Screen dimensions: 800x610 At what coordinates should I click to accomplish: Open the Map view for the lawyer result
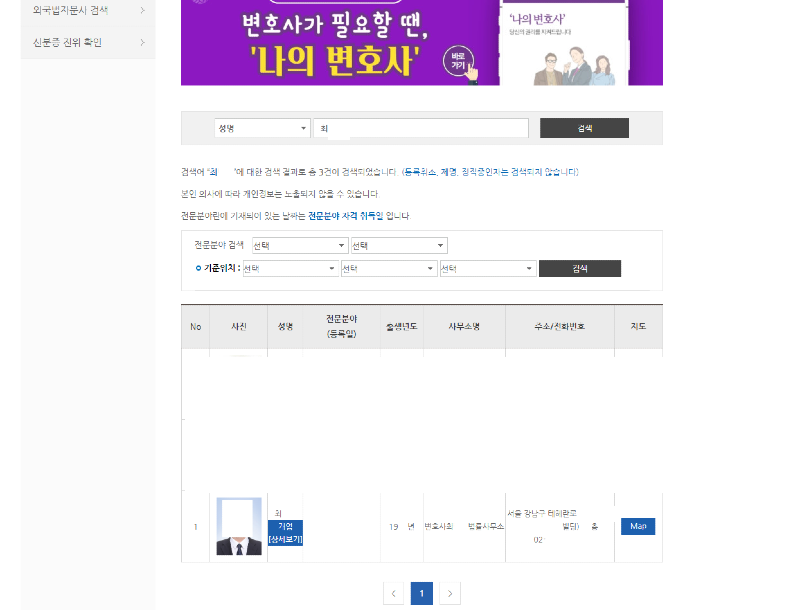pos(637,526)
